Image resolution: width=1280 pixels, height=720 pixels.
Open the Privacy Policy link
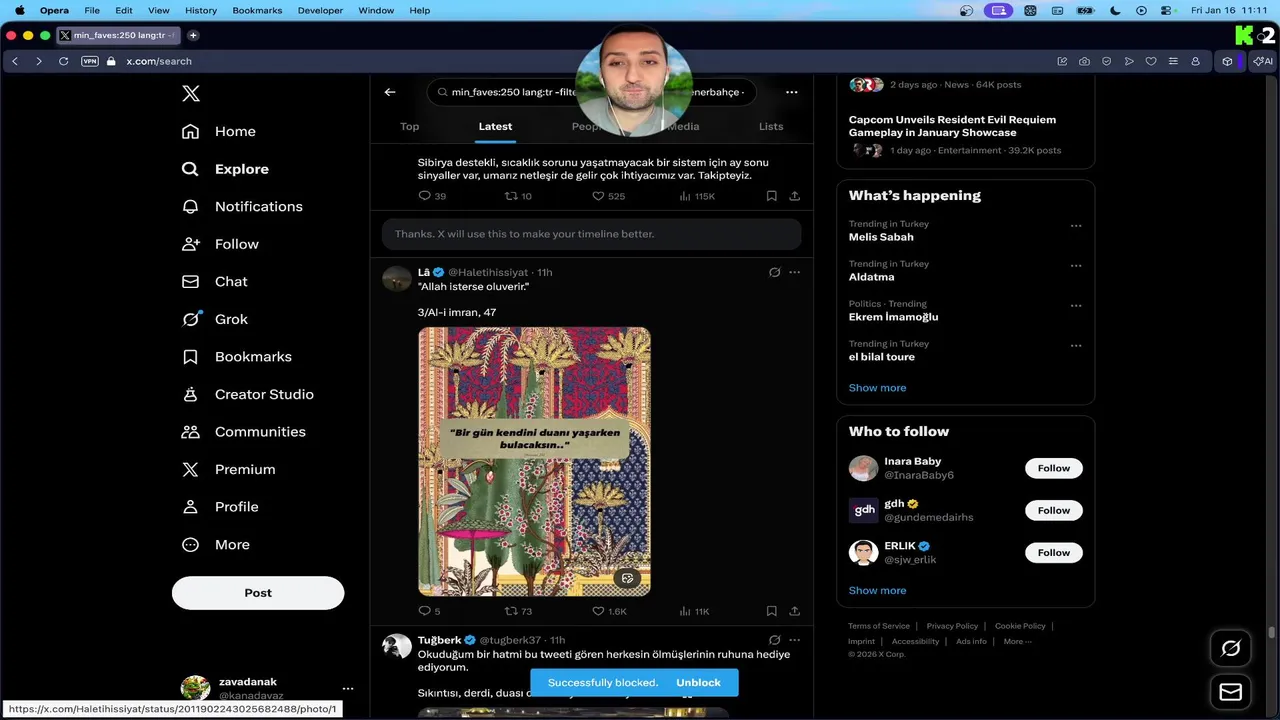952,626
